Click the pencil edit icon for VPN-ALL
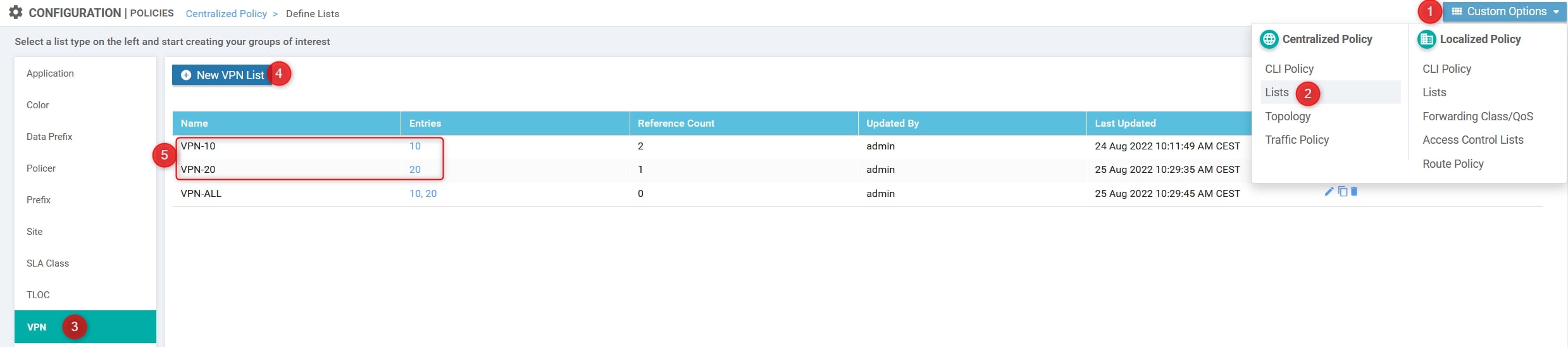1568x347 pixels. [1329, 191]
